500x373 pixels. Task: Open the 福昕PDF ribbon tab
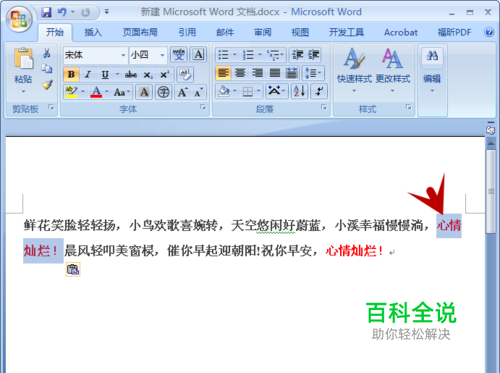454,32
